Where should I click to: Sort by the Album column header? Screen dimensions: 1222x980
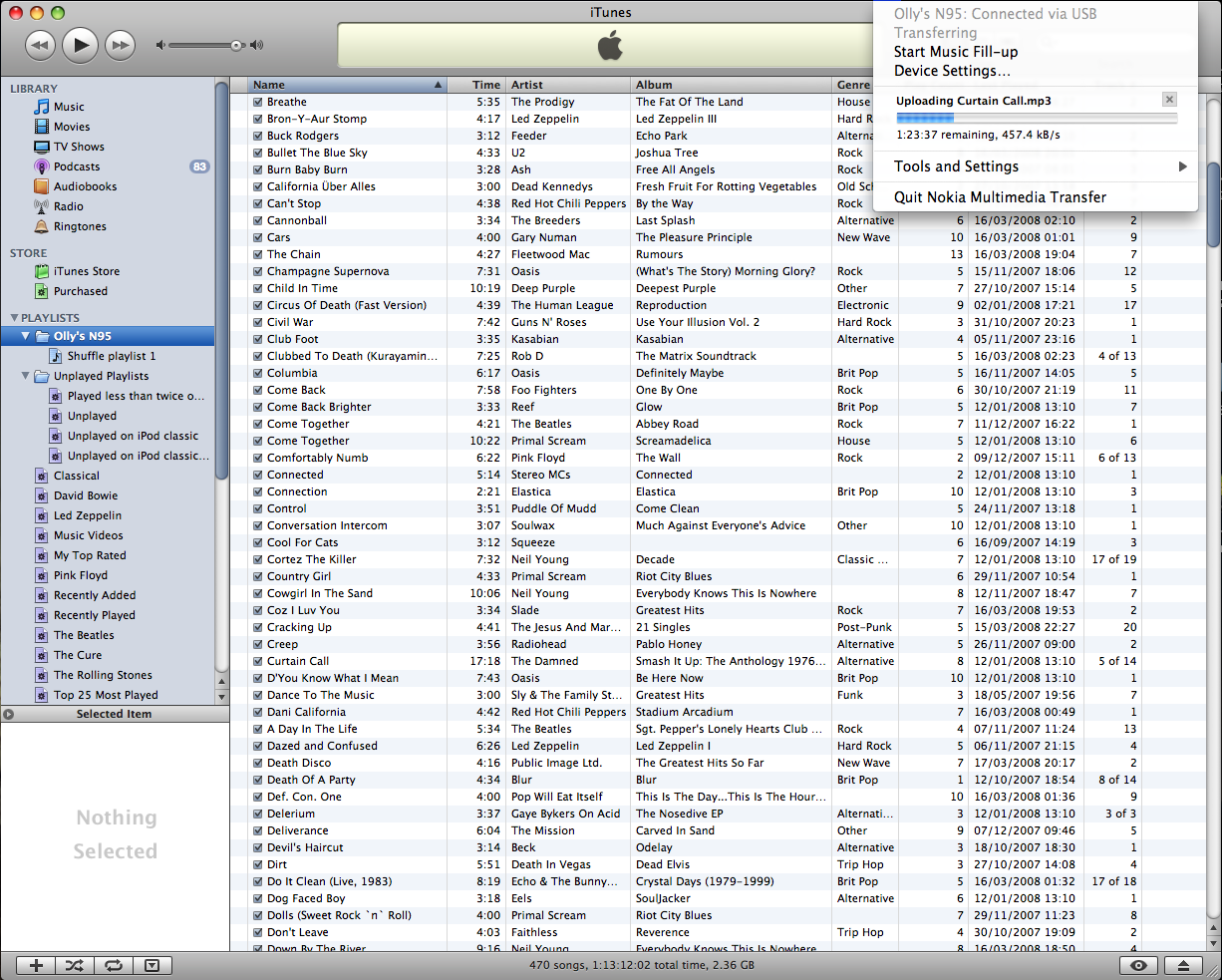coord(733,85)
